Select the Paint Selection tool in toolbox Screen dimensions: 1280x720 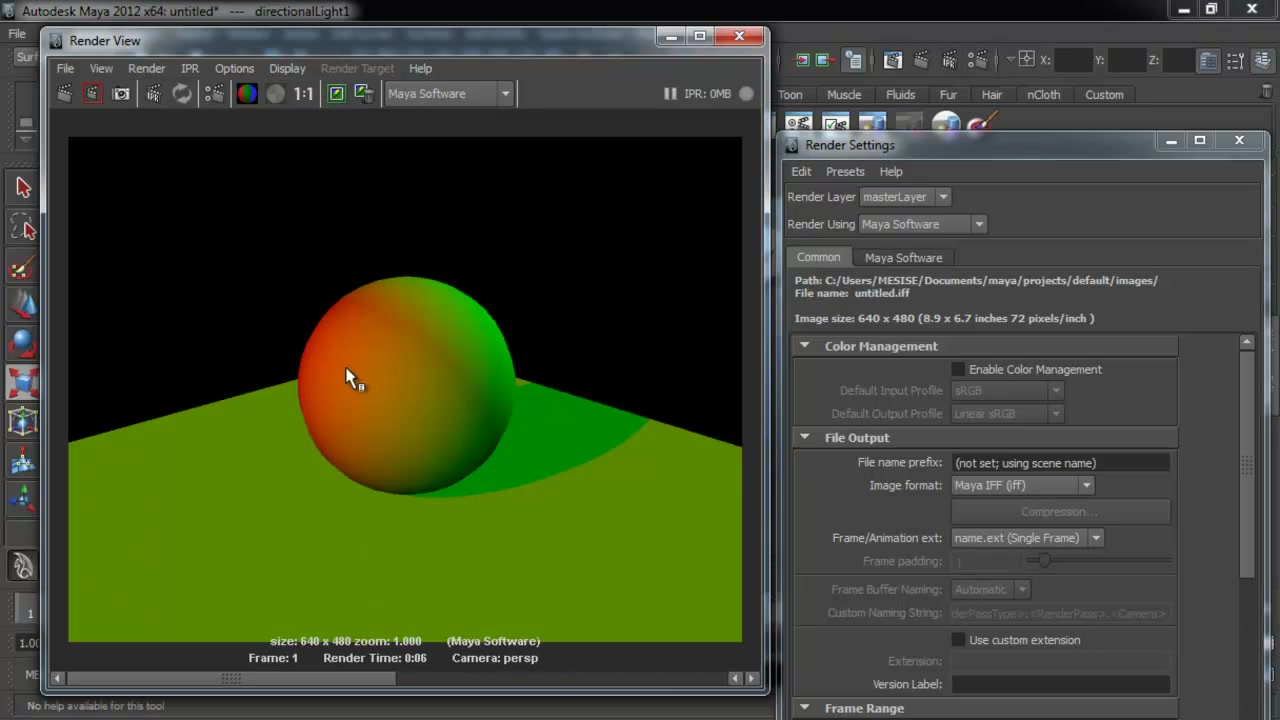click(23, 268)
